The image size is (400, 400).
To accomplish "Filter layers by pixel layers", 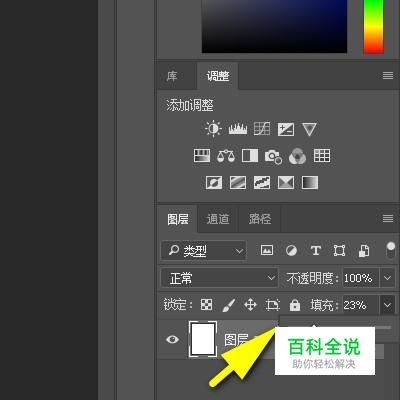I will (x=267, y=250).
